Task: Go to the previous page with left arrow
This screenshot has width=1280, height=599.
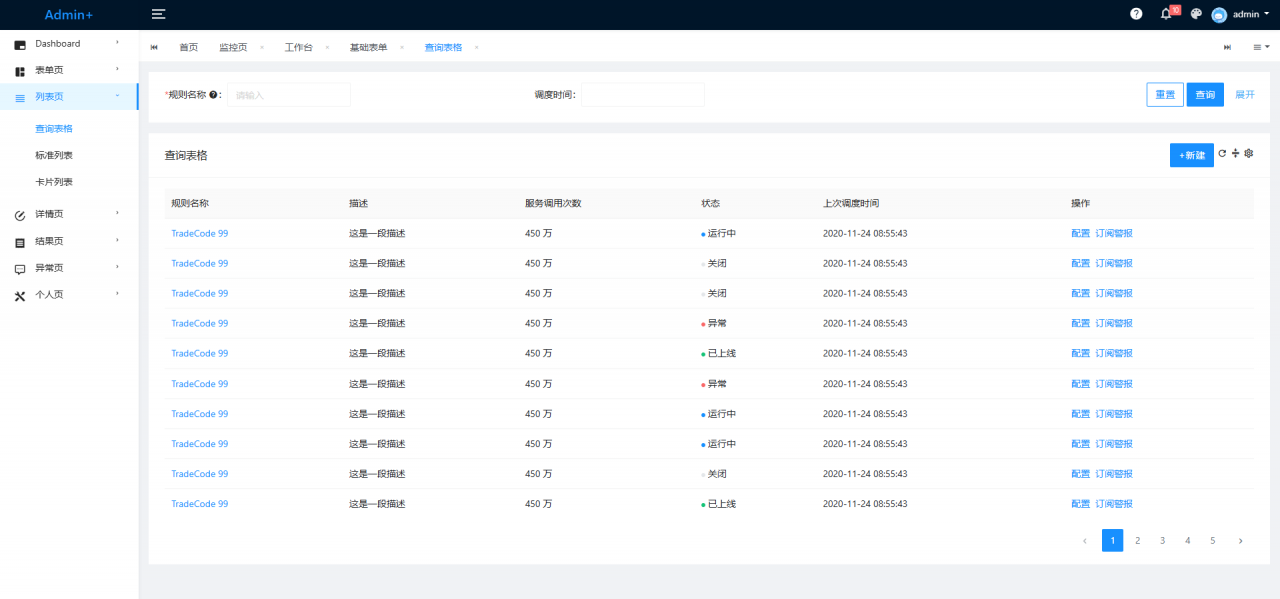Action: [x=1085, y=541]
